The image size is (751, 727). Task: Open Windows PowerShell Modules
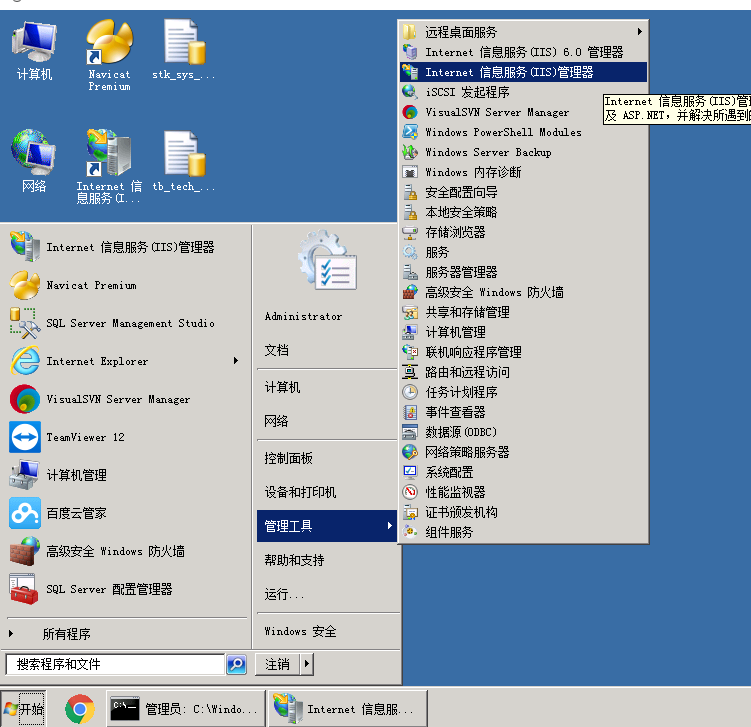pyautogui.click(x=523, y=132)
